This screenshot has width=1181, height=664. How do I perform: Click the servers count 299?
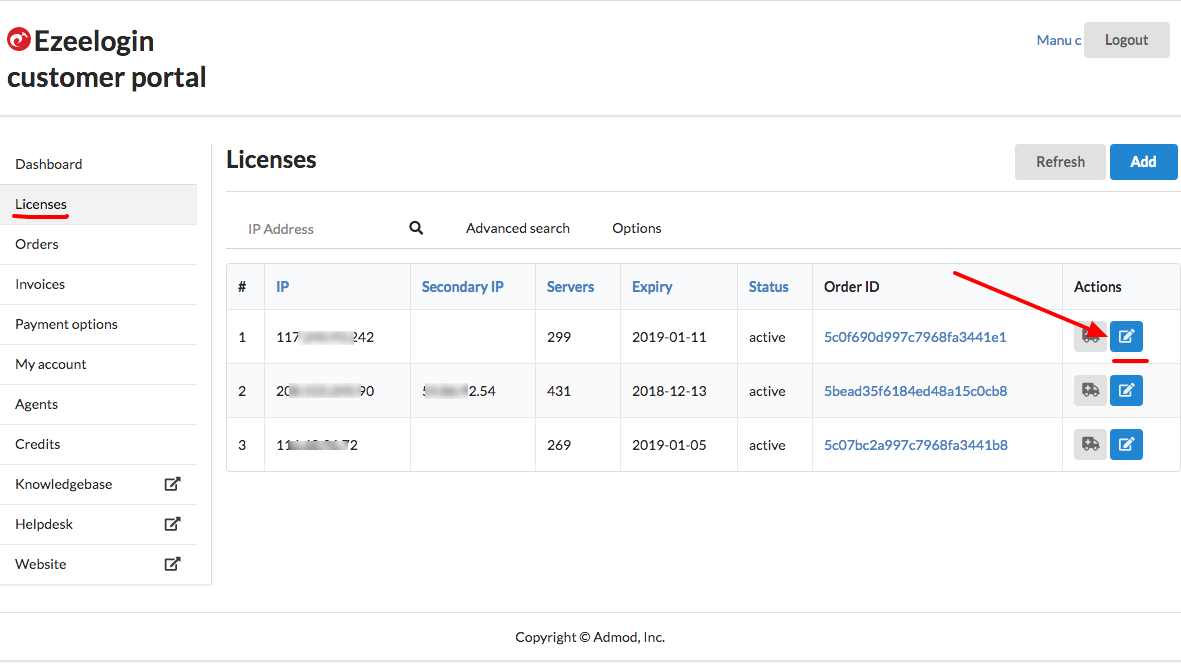[x=559, y=337]
